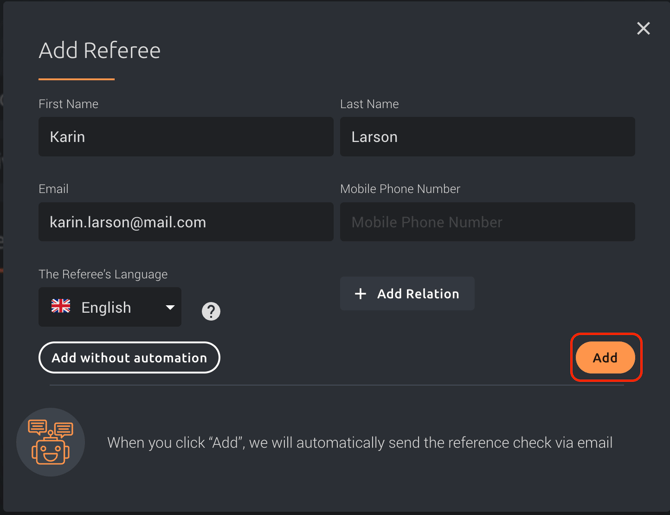Screen dimensions: 670x515
Task: Click the Email label
Action: [x=53, y=189]
